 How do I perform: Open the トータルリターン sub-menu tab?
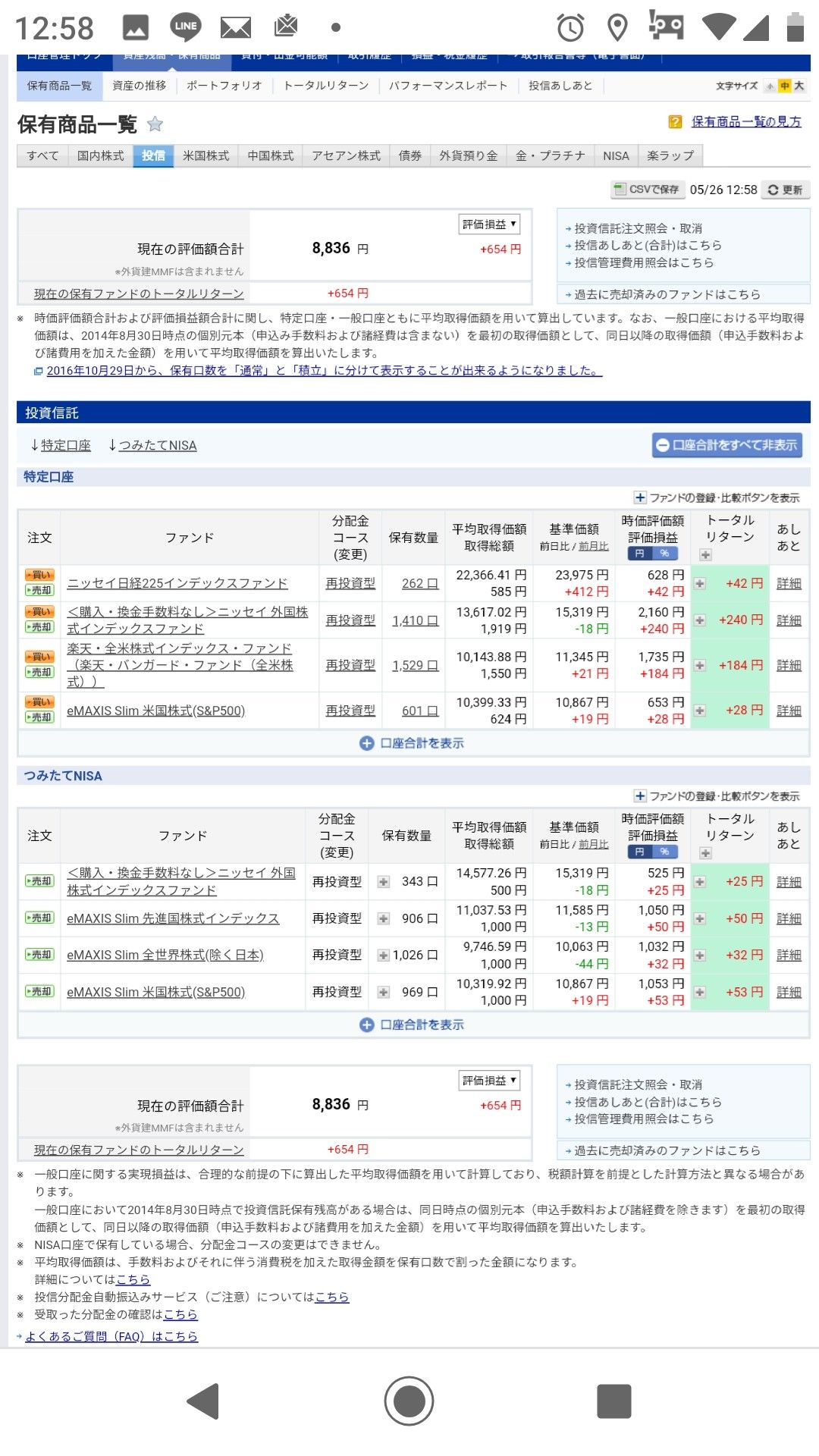[325, 86]
